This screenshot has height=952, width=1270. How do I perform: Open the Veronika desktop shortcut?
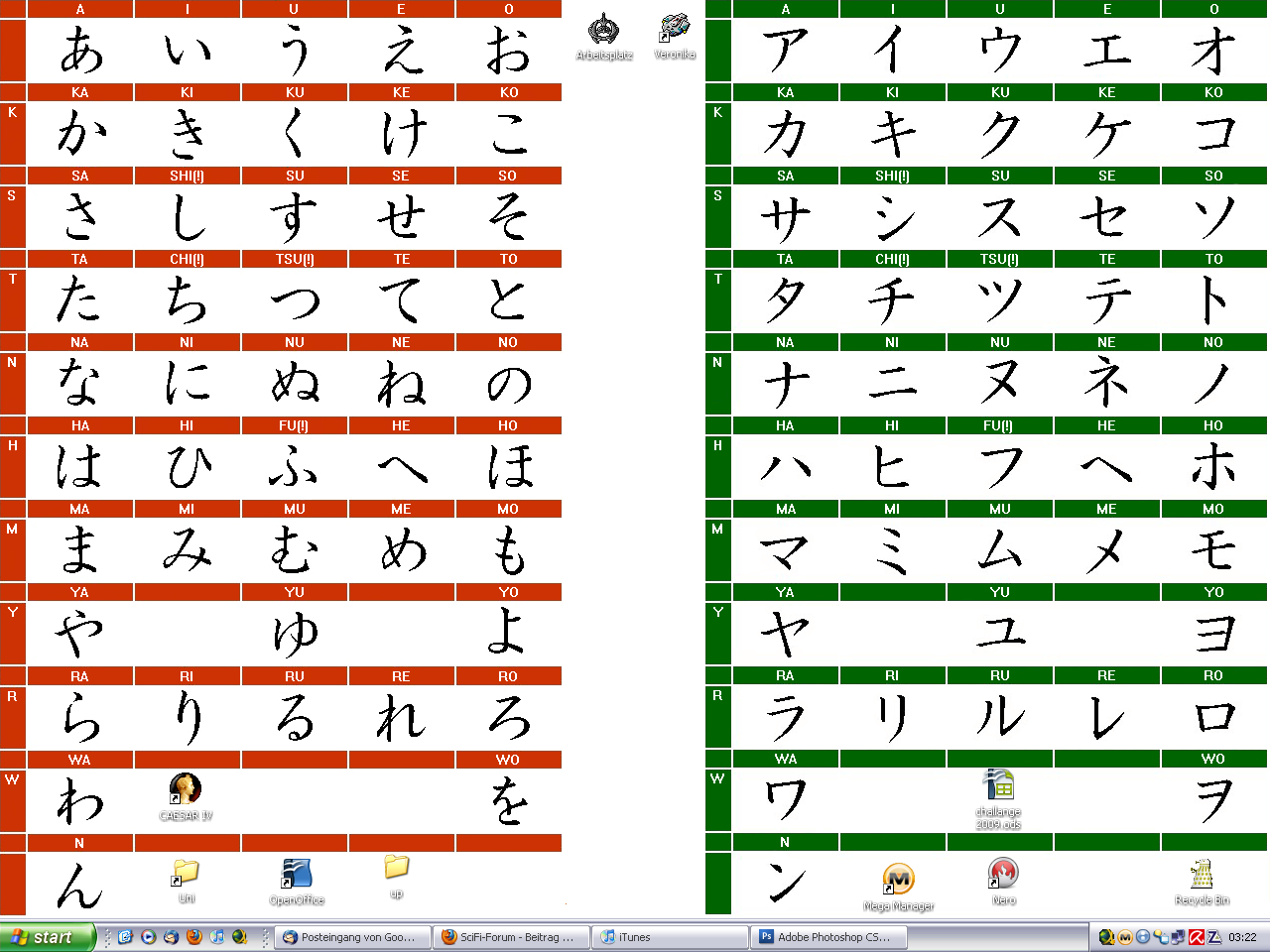[675, 32]
